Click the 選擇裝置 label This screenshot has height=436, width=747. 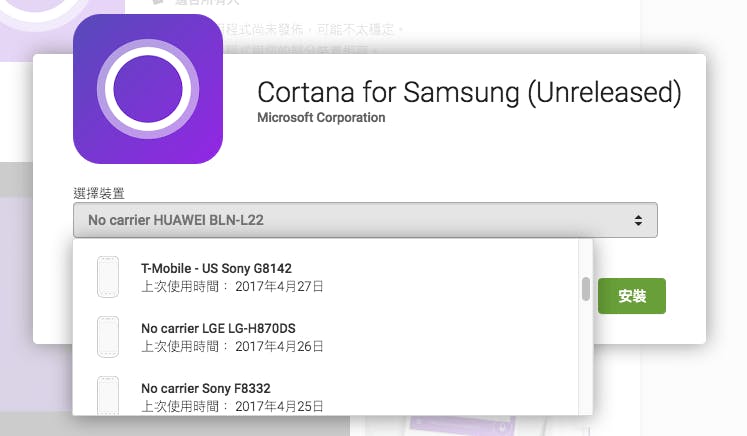pos(99,193)
